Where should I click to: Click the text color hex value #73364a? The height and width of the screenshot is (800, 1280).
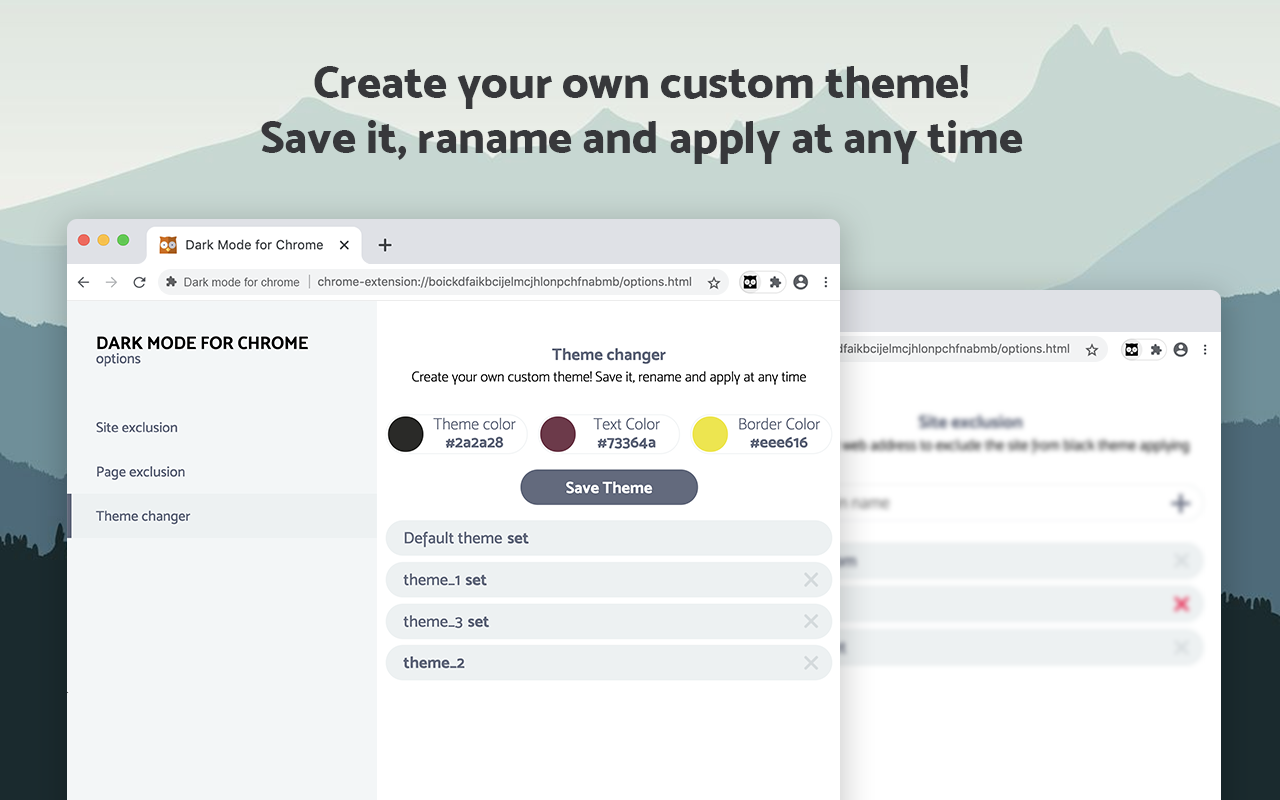627,443
